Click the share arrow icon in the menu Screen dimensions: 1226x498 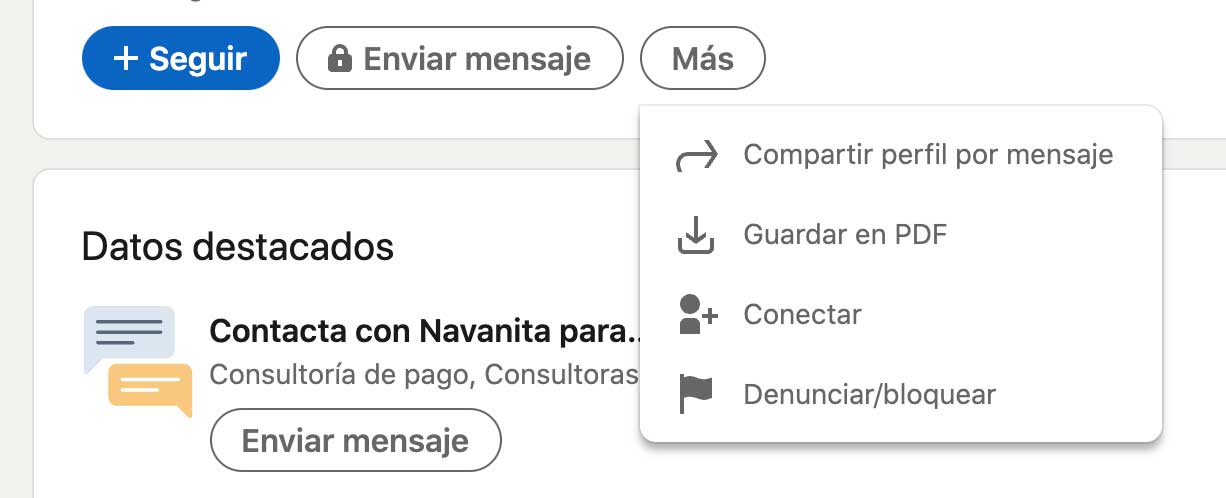click(696, 156)
